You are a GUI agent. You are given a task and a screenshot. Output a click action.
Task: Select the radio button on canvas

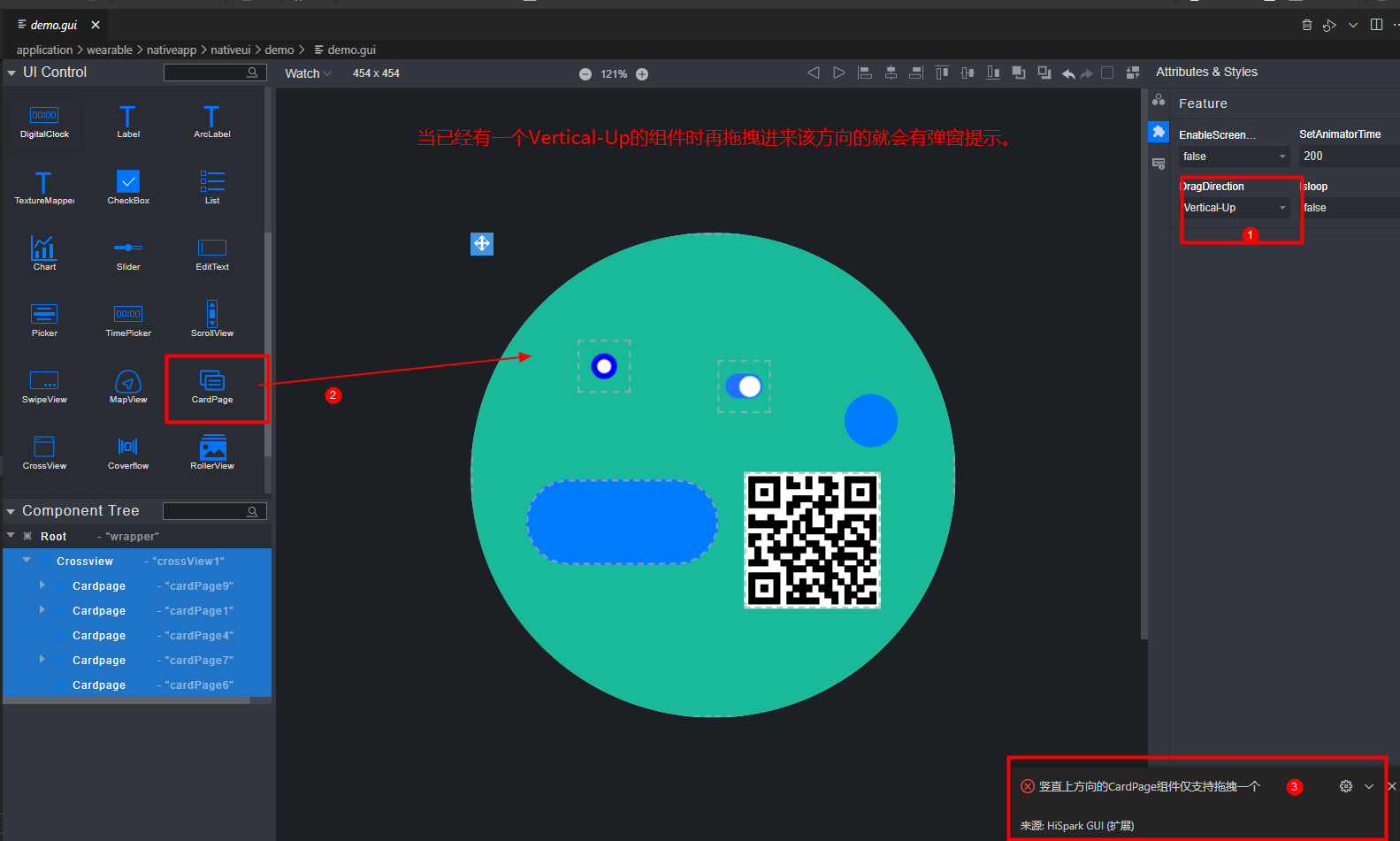(x=604, y=366)
